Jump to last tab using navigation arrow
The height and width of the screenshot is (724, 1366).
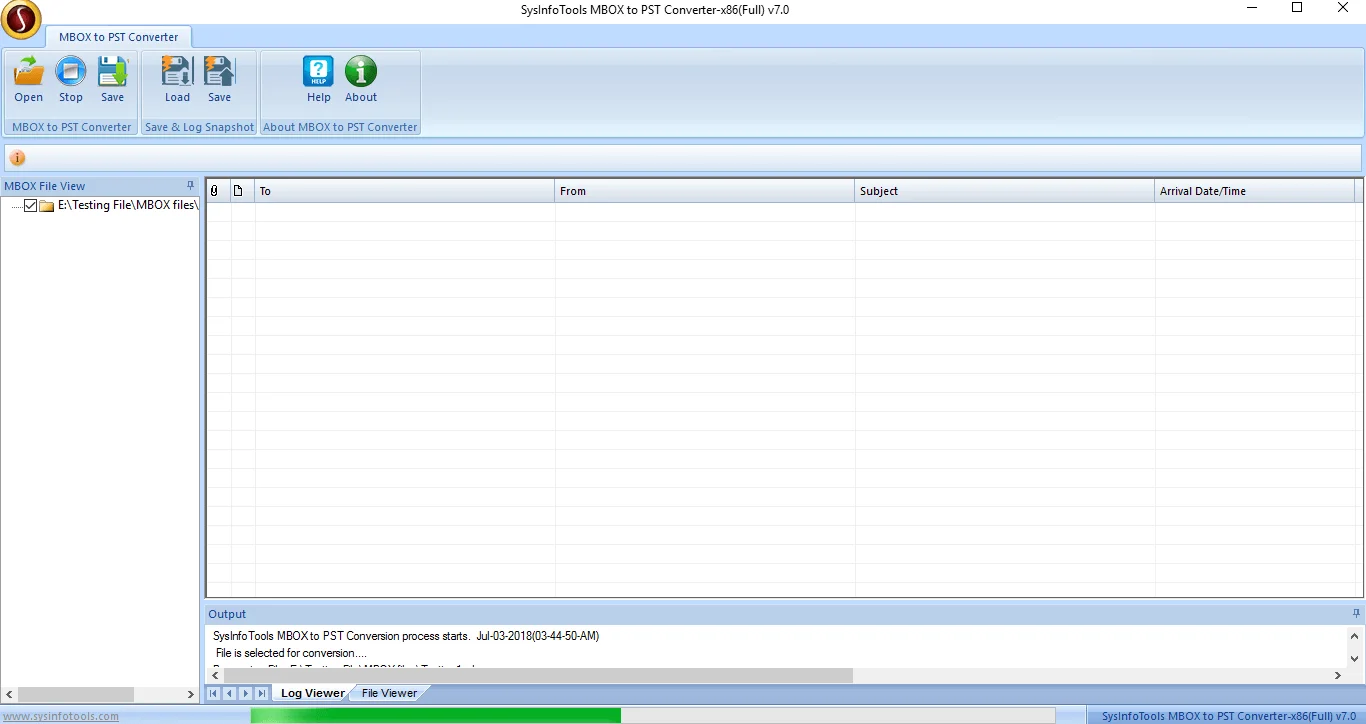261,693
